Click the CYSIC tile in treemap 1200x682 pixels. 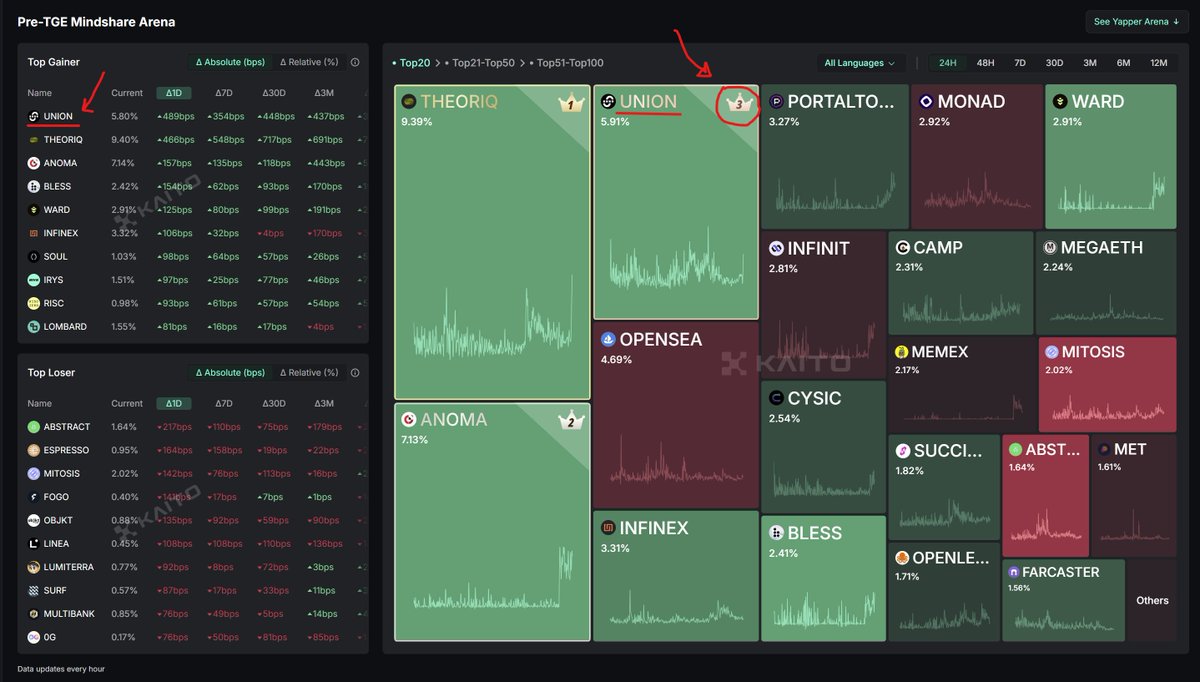pyautogui.click(x=823, y=447)
